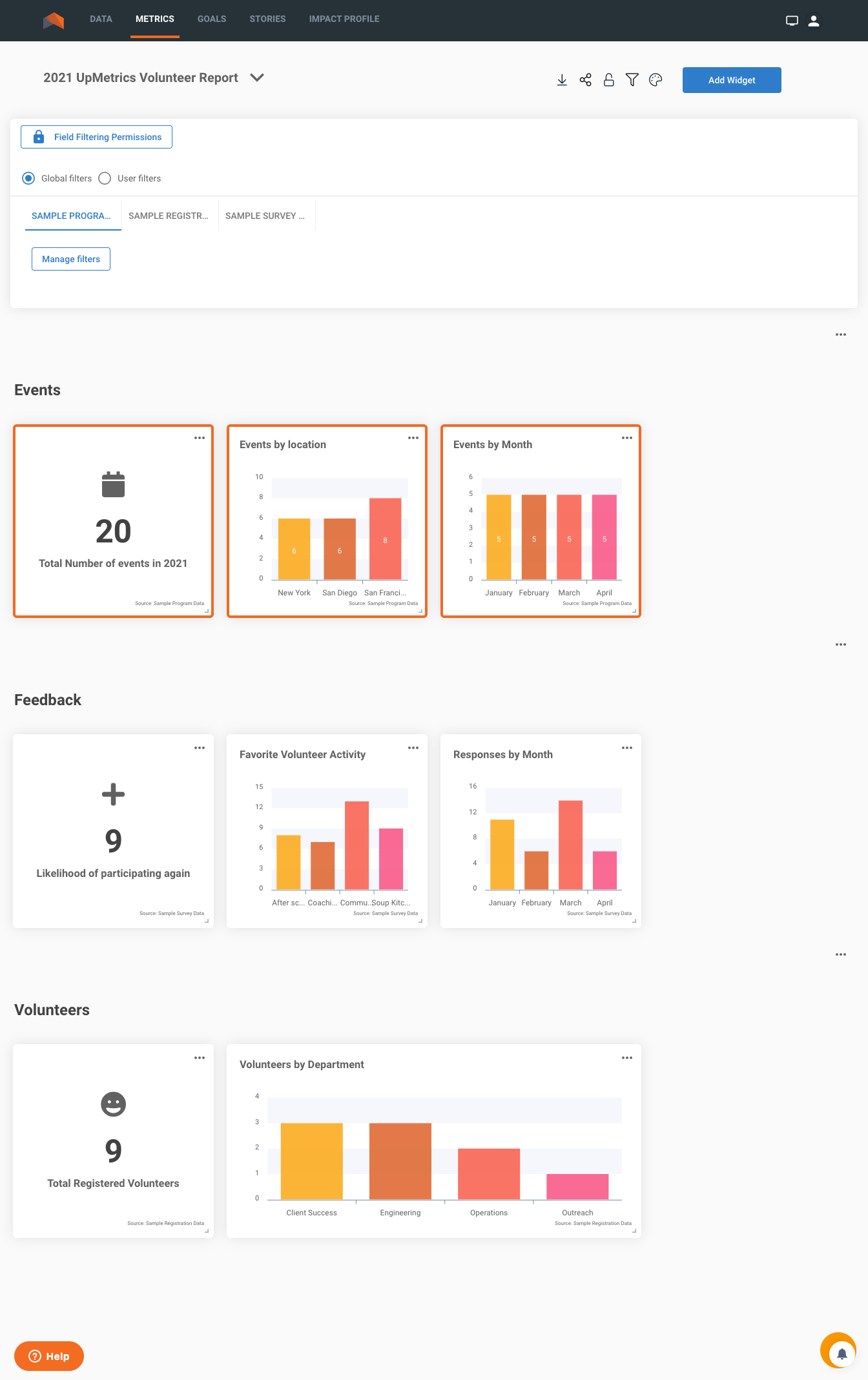Switch to SAMPLE REGISTR... tab
The height and width of the screenshot is (1380, 868).
[x=170, y=216]
